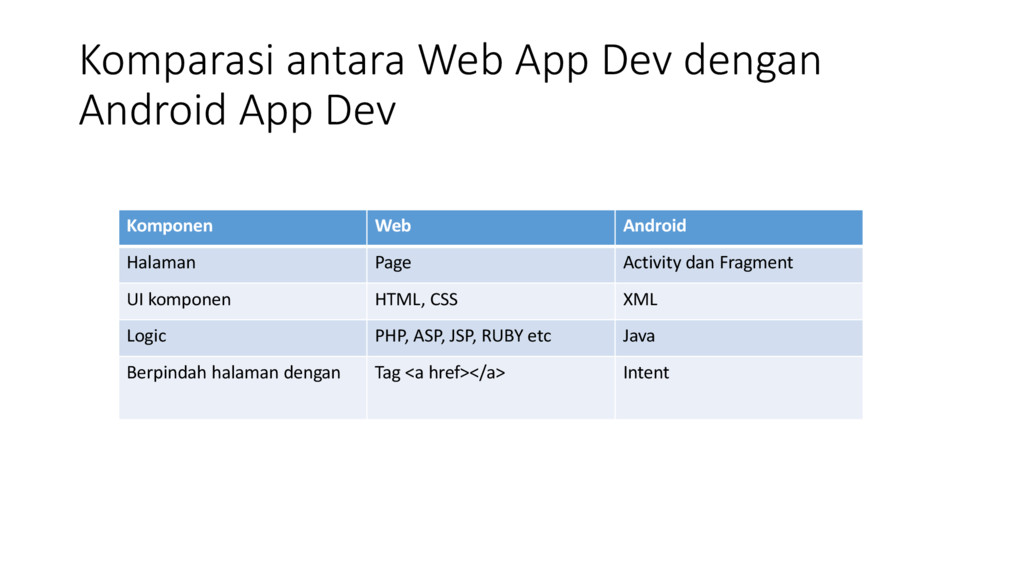The height and width of the screenshot is (576, 1024).
Task: Select the 'HTML, CSS' cell
Action: (x=490, y=300)
